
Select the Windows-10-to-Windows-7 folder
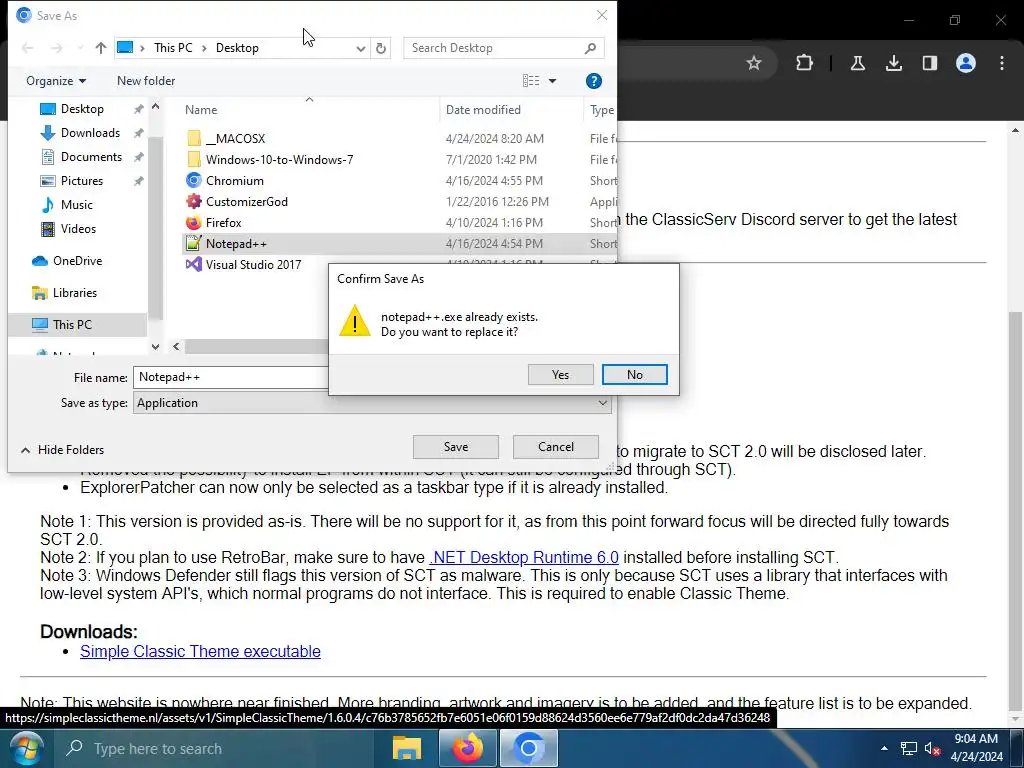(280, 159)
